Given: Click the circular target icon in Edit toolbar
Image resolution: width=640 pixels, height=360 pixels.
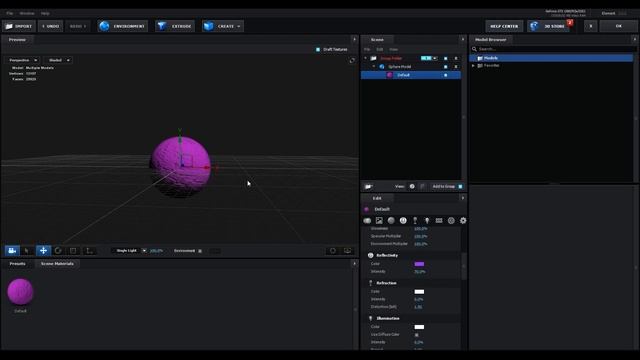Looking at the screenshot, I should point(451,220).
